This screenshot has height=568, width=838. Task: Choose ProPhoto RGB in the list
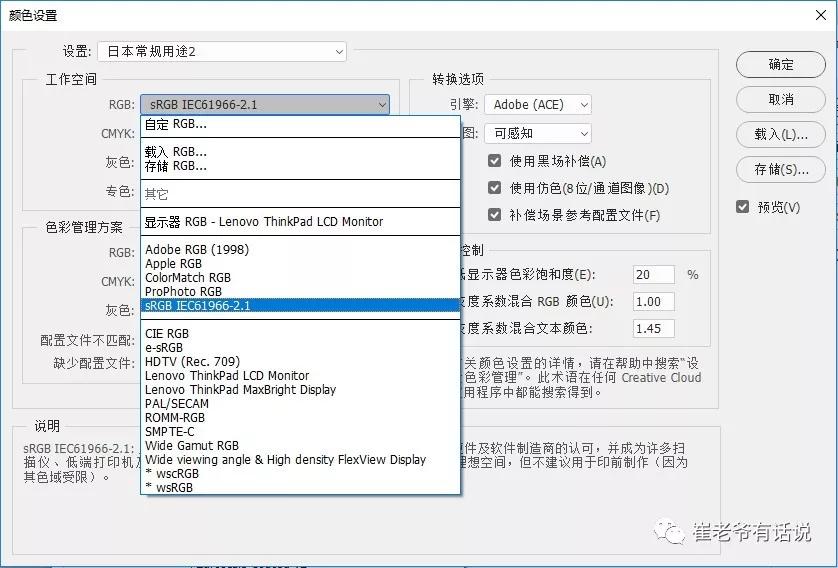pos(183,292)
